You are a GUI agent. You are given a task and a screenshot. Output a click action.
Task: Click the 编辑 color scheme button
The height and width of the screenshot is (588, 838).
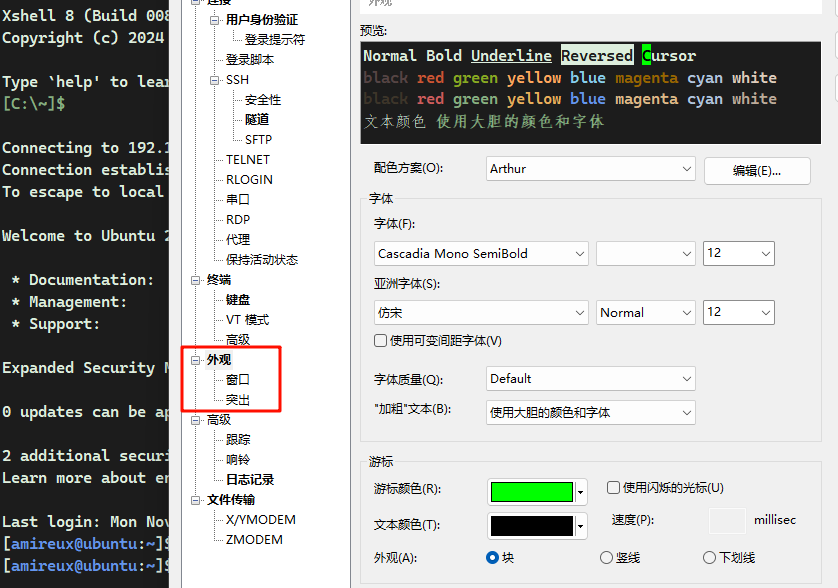point(755,170)
